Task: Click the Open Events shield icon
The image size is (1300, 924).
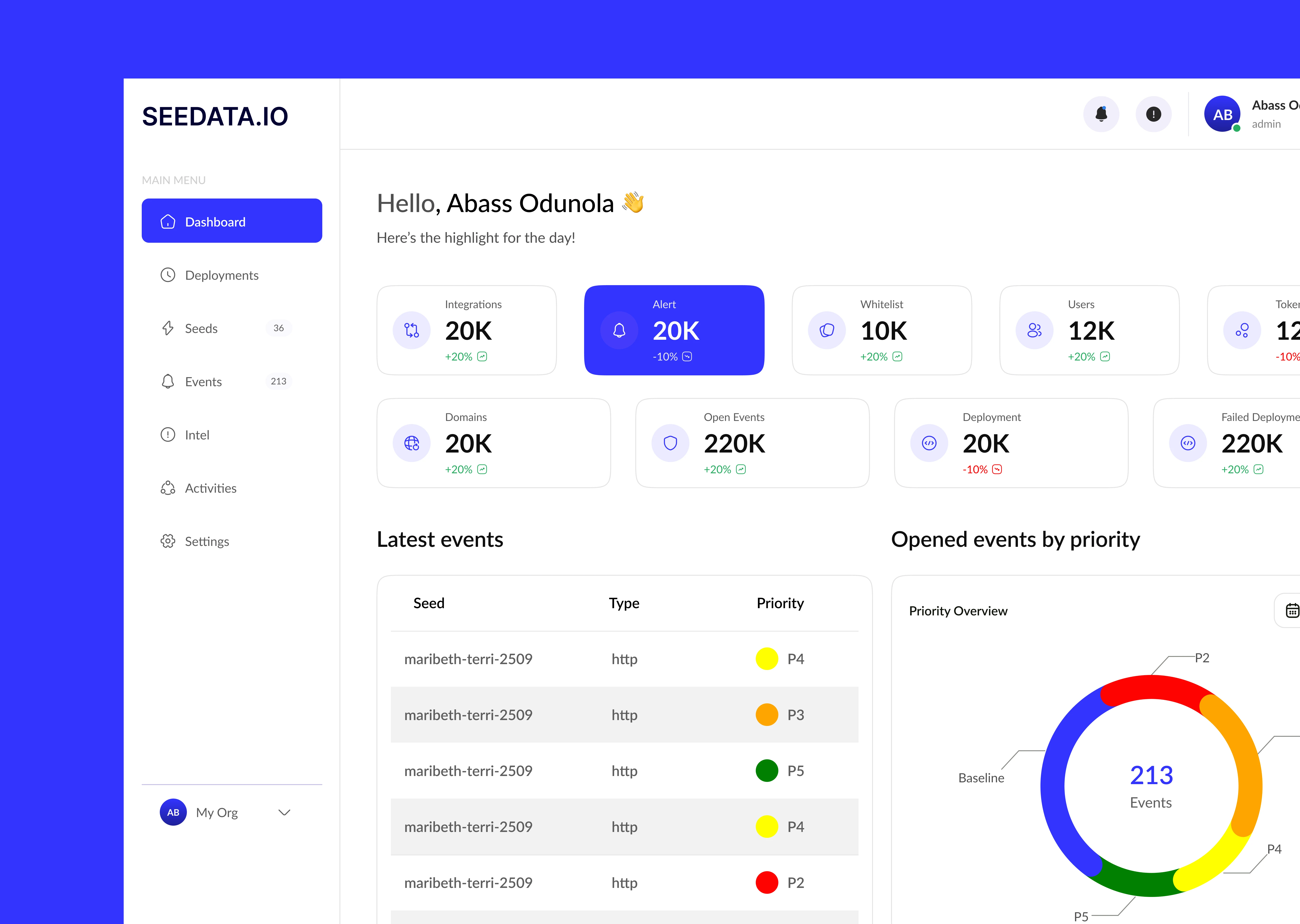Action: 671,443
